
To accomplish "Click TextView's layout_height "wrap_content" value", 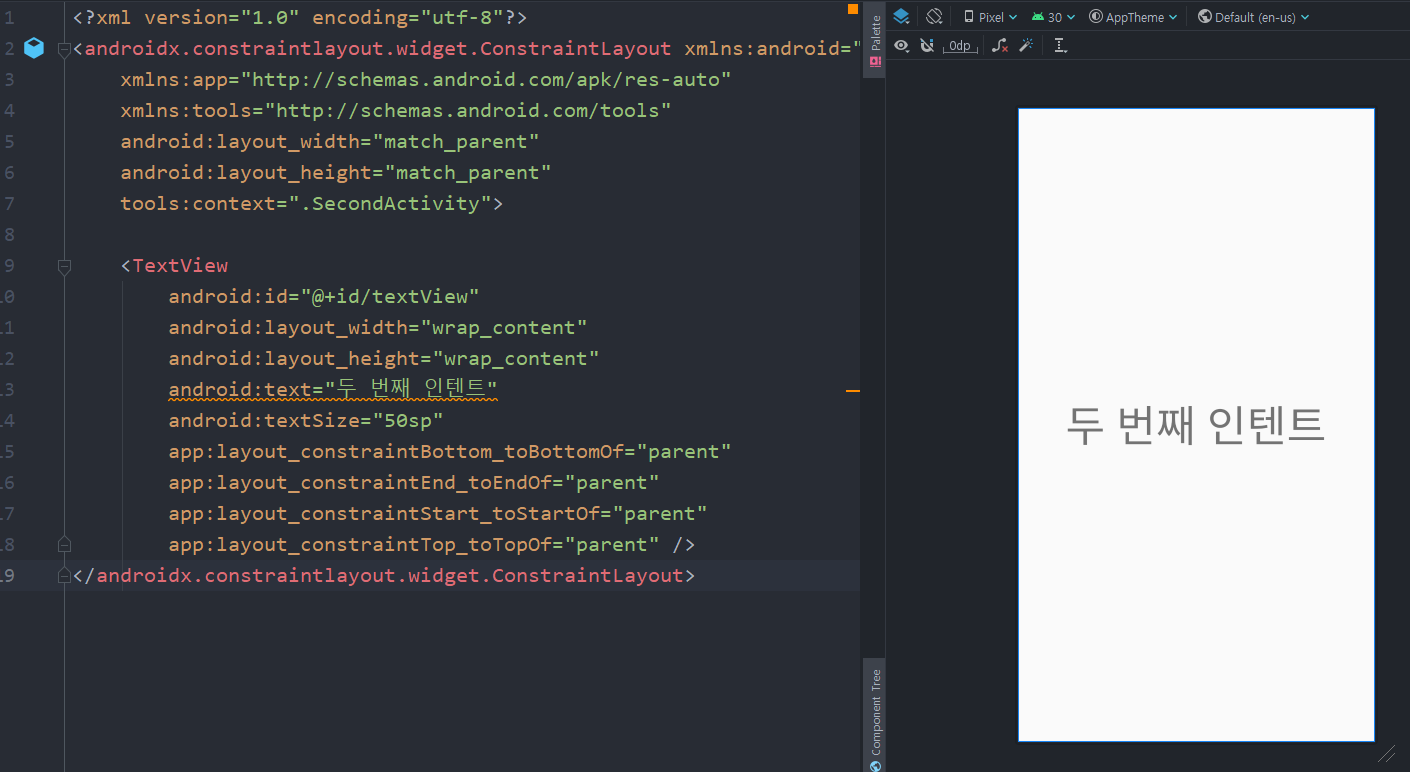I will pyautogui.click(x=516, y=358).
